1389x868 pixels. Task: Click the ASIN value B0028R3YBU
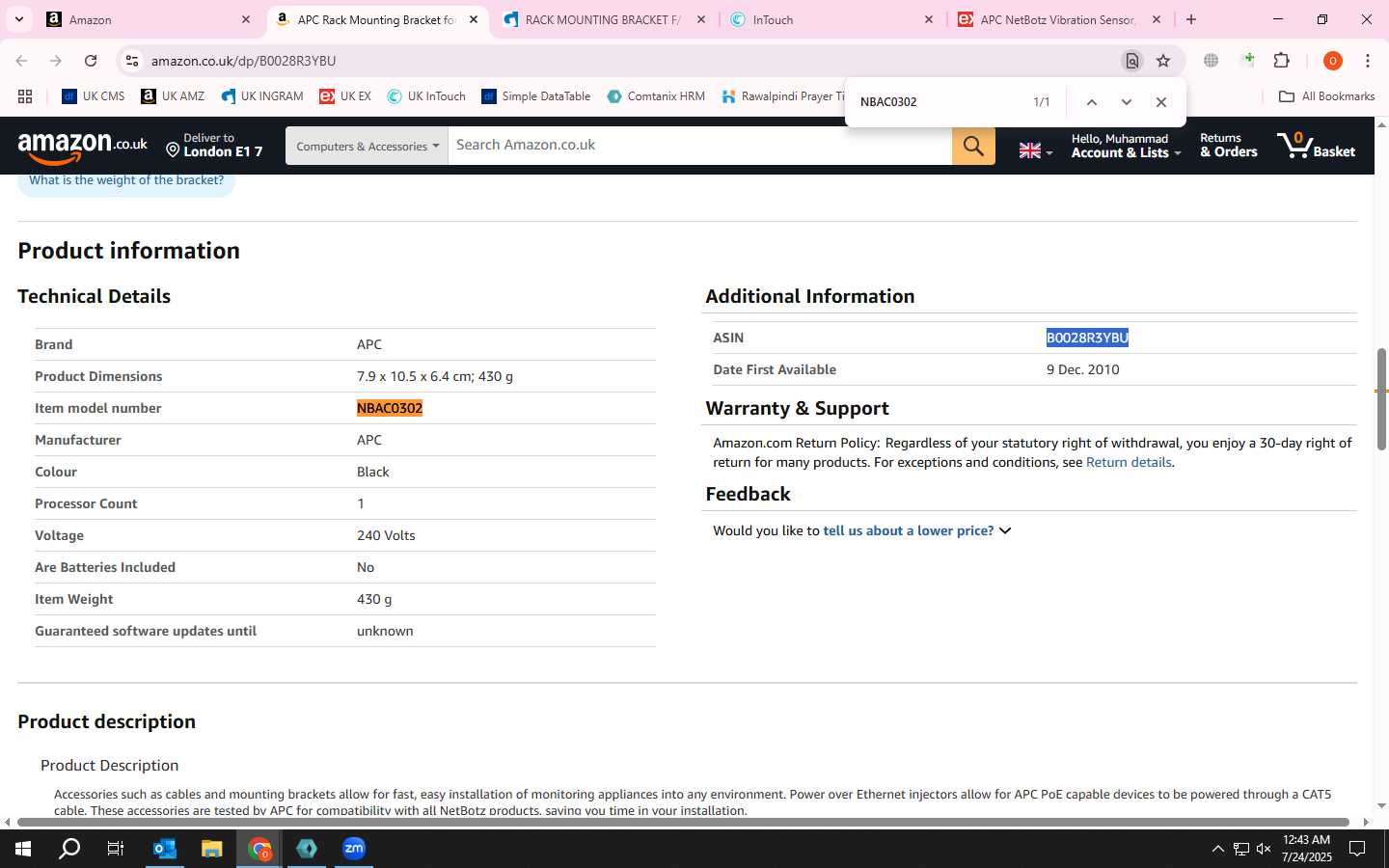click(x=1087, y=338)
